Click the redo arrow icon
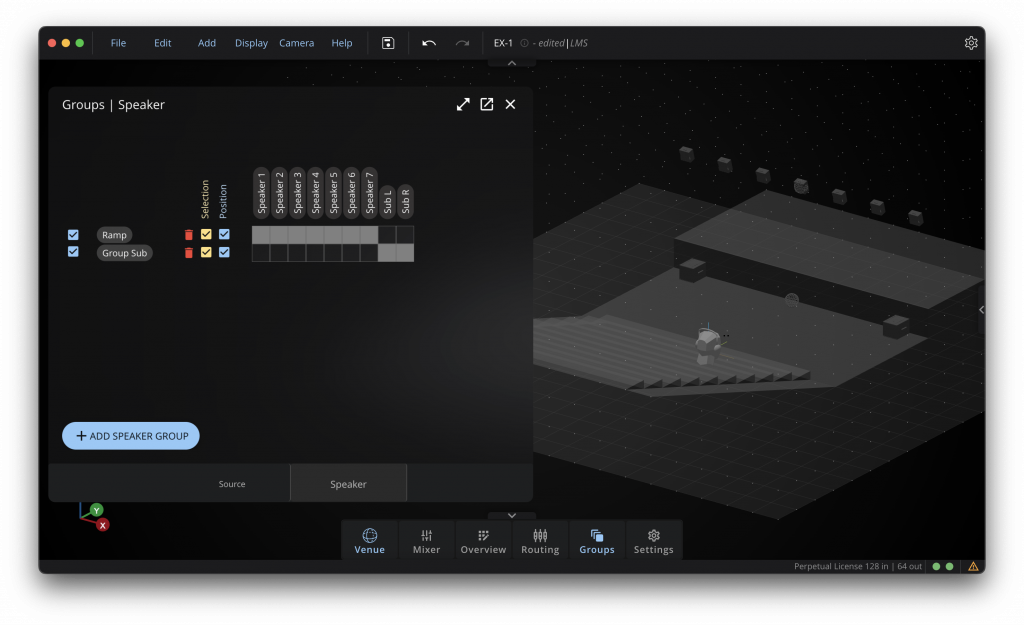 tap(462, 43)
